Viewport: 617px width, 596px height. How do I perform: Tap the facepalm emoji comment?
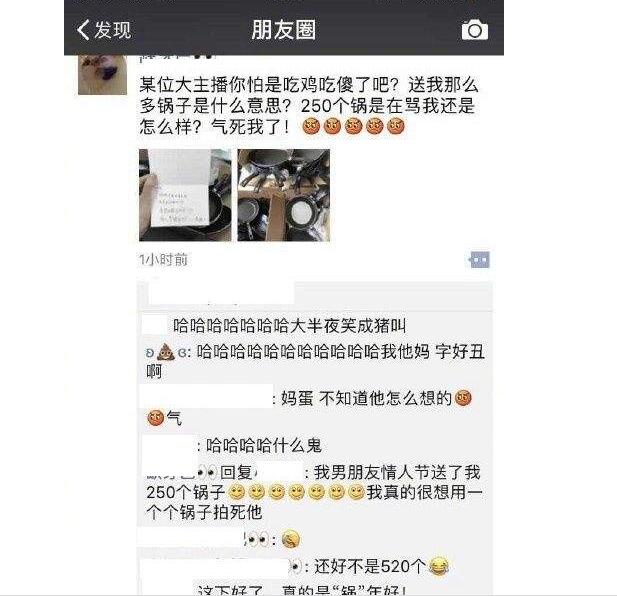[x=290, y=539]
